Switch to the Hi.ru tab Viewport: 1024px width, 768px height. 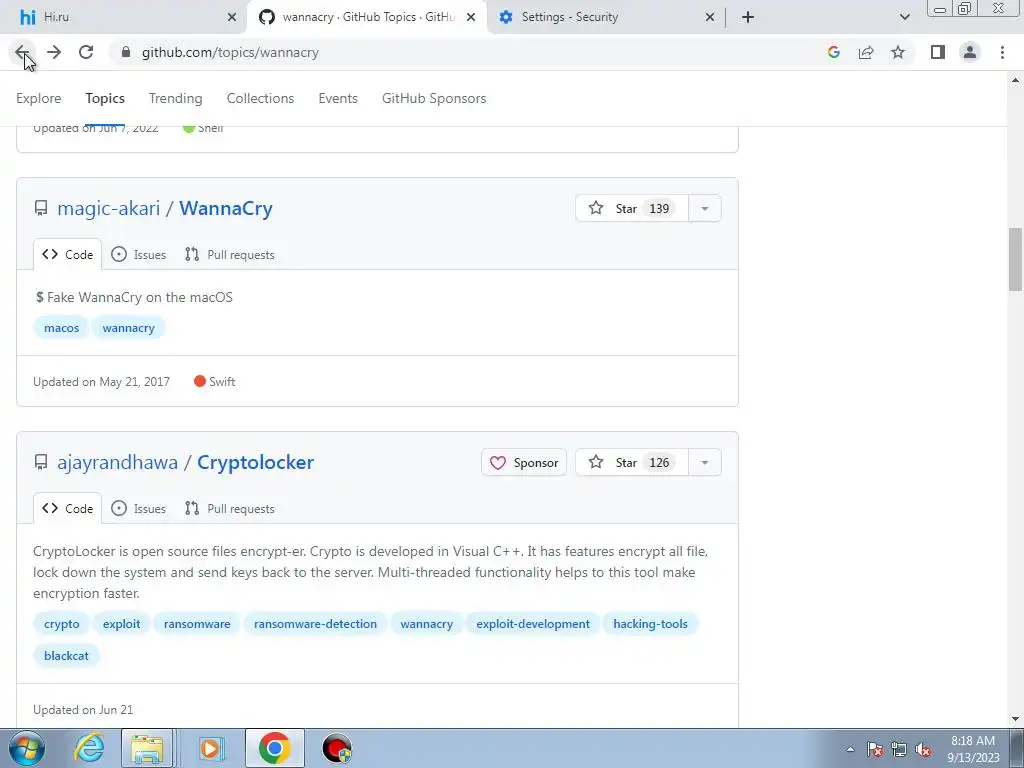pyautogui.click(x=123, y=18)
